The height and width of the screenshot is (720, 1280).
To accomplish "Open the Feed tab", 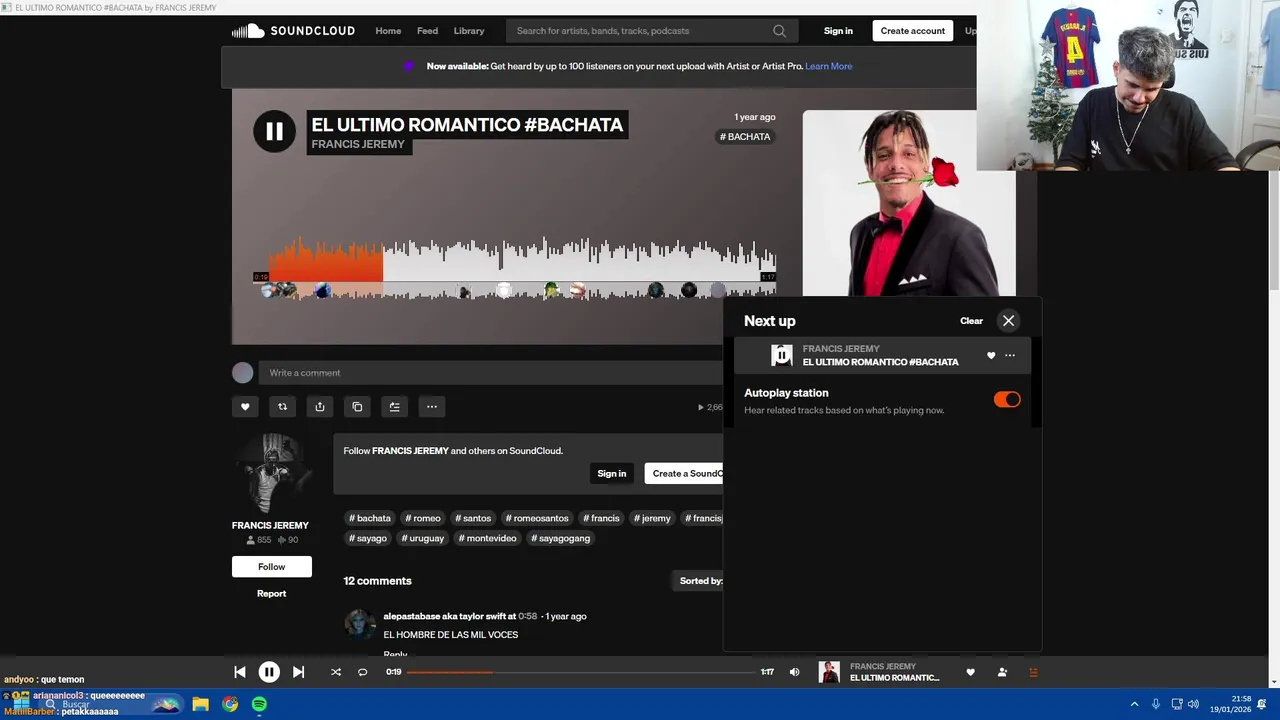I will pyautogui.click(x=427, y=31).
